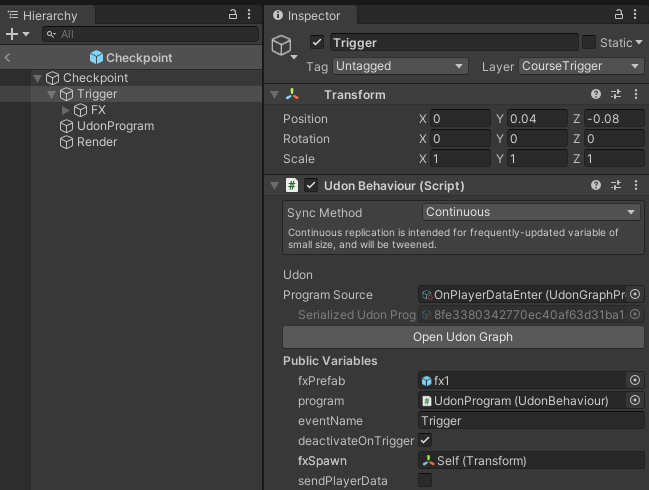Collapse the Udon Behaviour component foldout
Viewport: 649px width, 490px height.
[274, 186]
